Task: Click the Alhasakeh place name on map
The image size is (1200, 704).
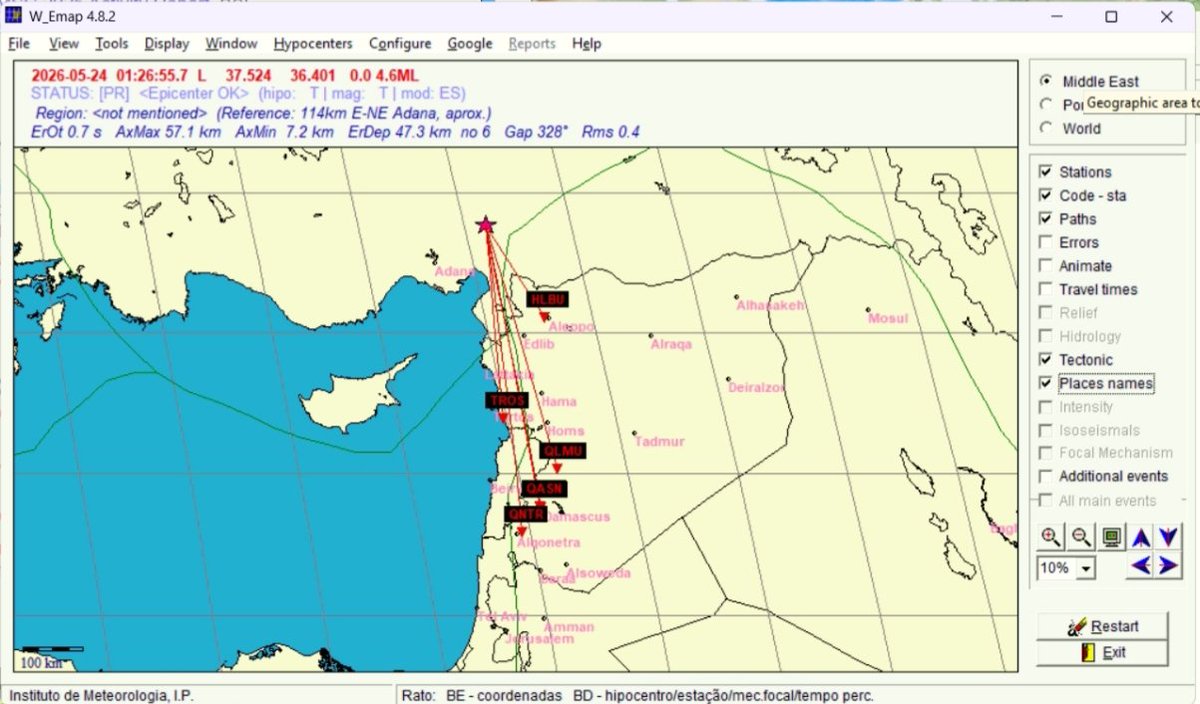Action: [x=770, y=305]
